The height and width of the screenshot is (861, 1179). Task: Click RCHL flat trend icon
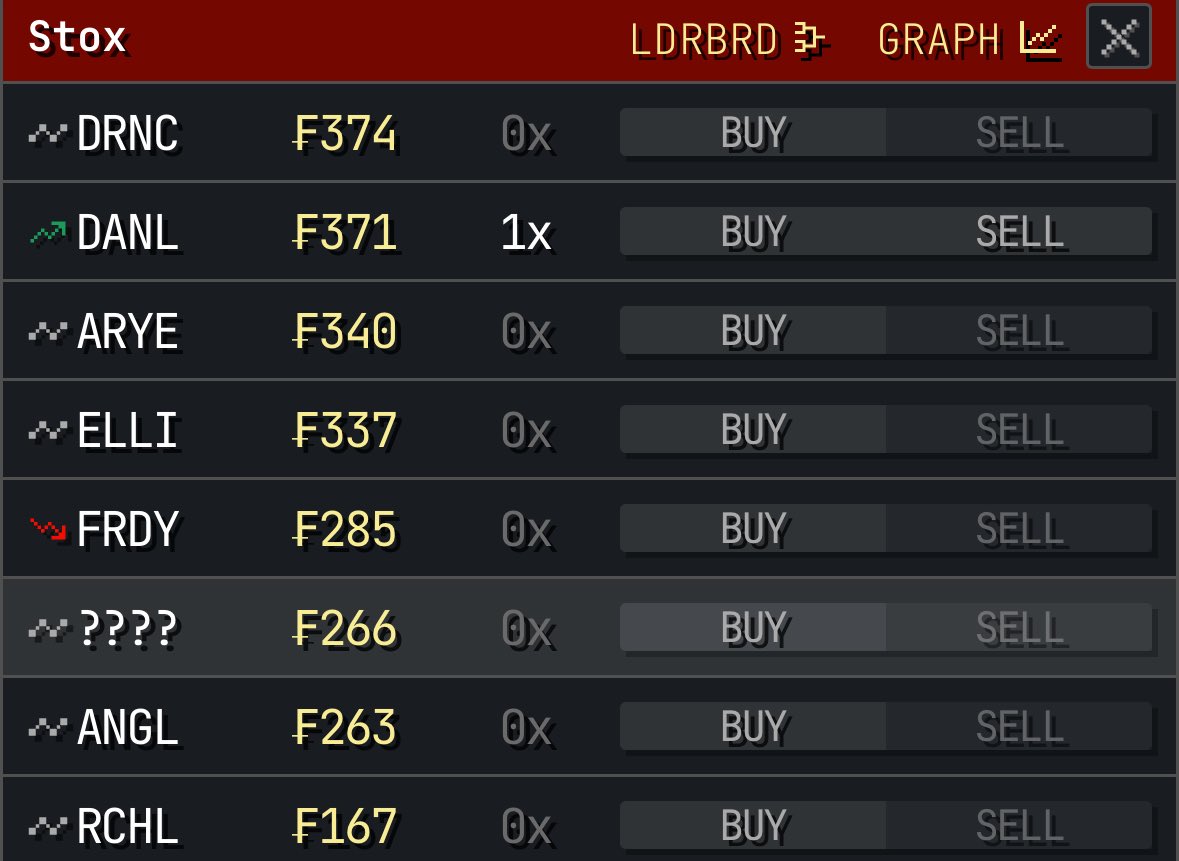pos(48,826)
